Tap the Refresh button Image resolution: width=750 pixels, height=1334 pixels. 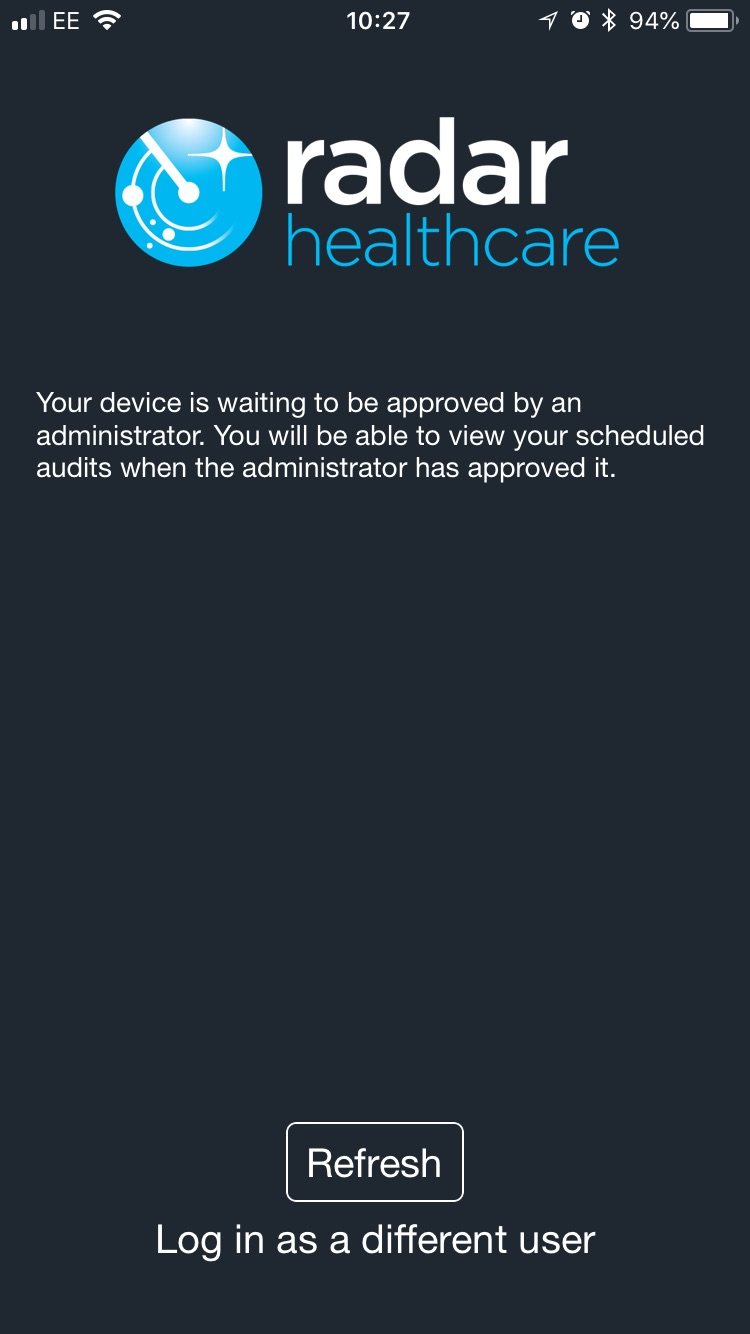coord(375,1162)
